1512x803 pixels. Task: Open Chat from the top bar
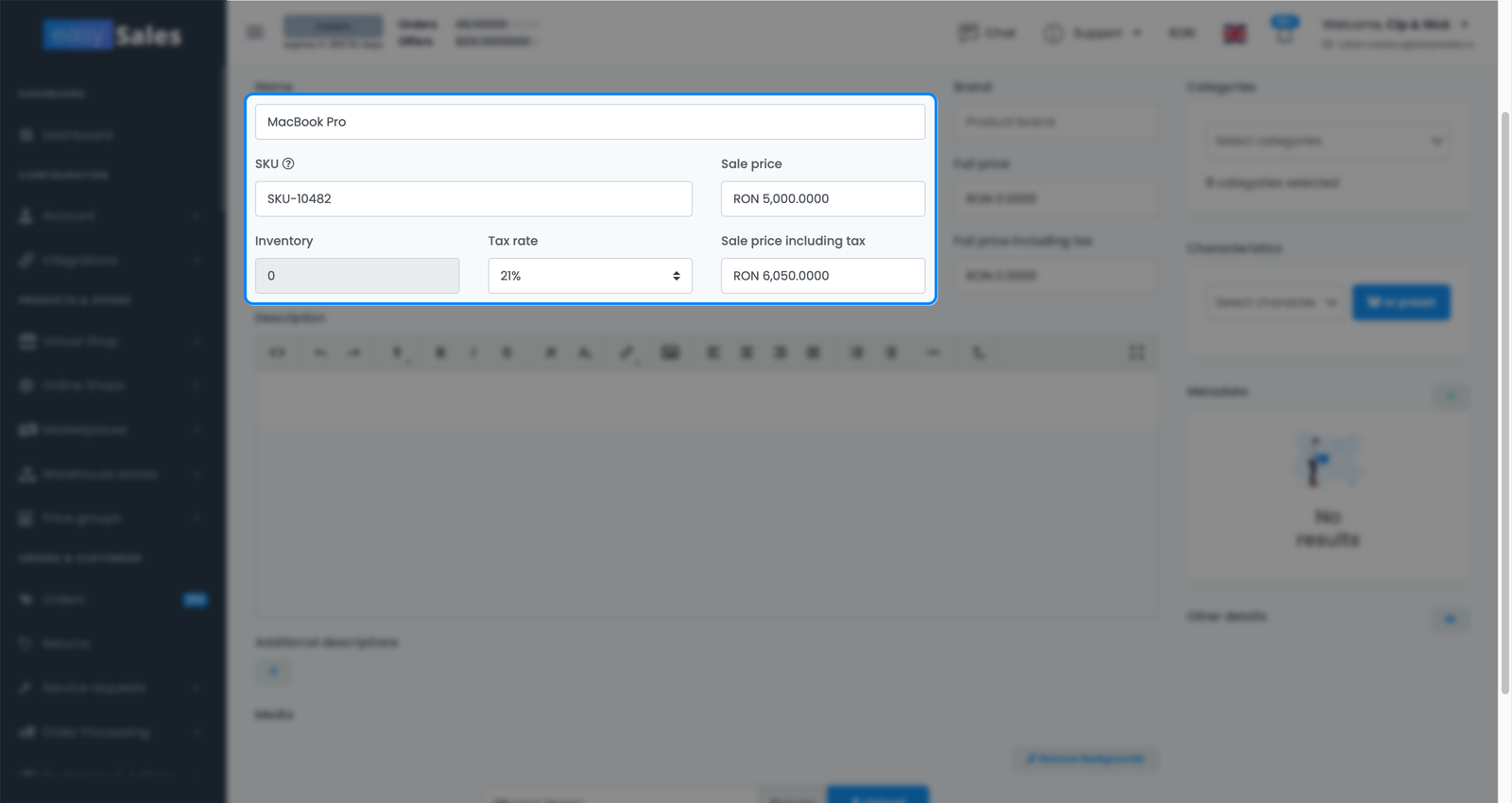click(x=987, y=33)
